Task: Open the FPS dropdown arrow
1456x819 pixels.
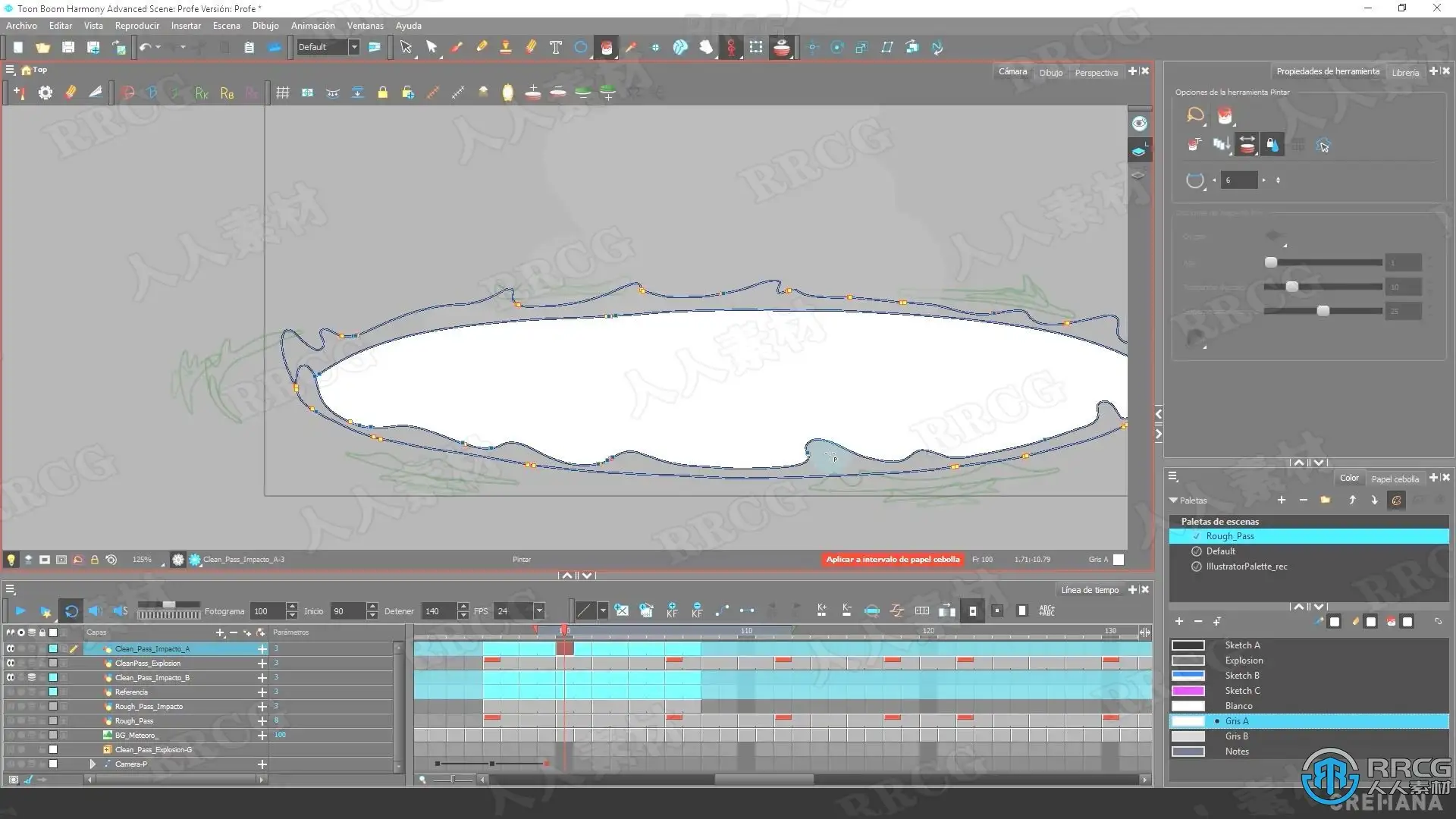Action: (539, 611)
